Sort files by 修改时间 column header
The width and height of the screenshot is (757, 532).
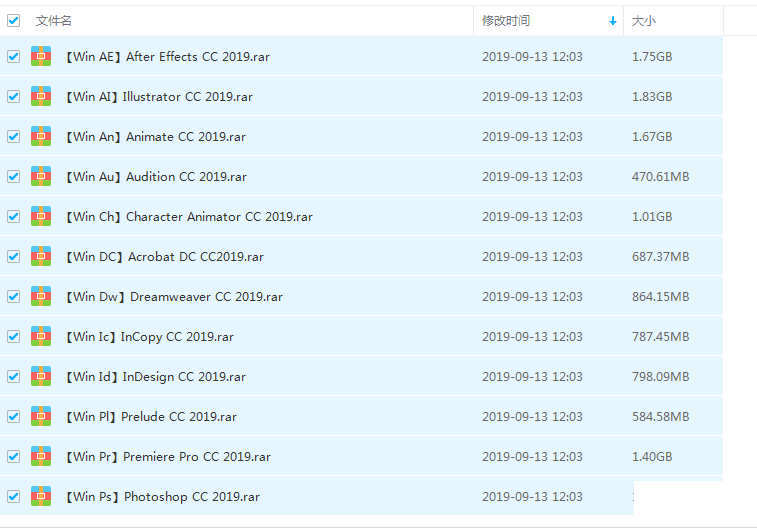[506, 21]
